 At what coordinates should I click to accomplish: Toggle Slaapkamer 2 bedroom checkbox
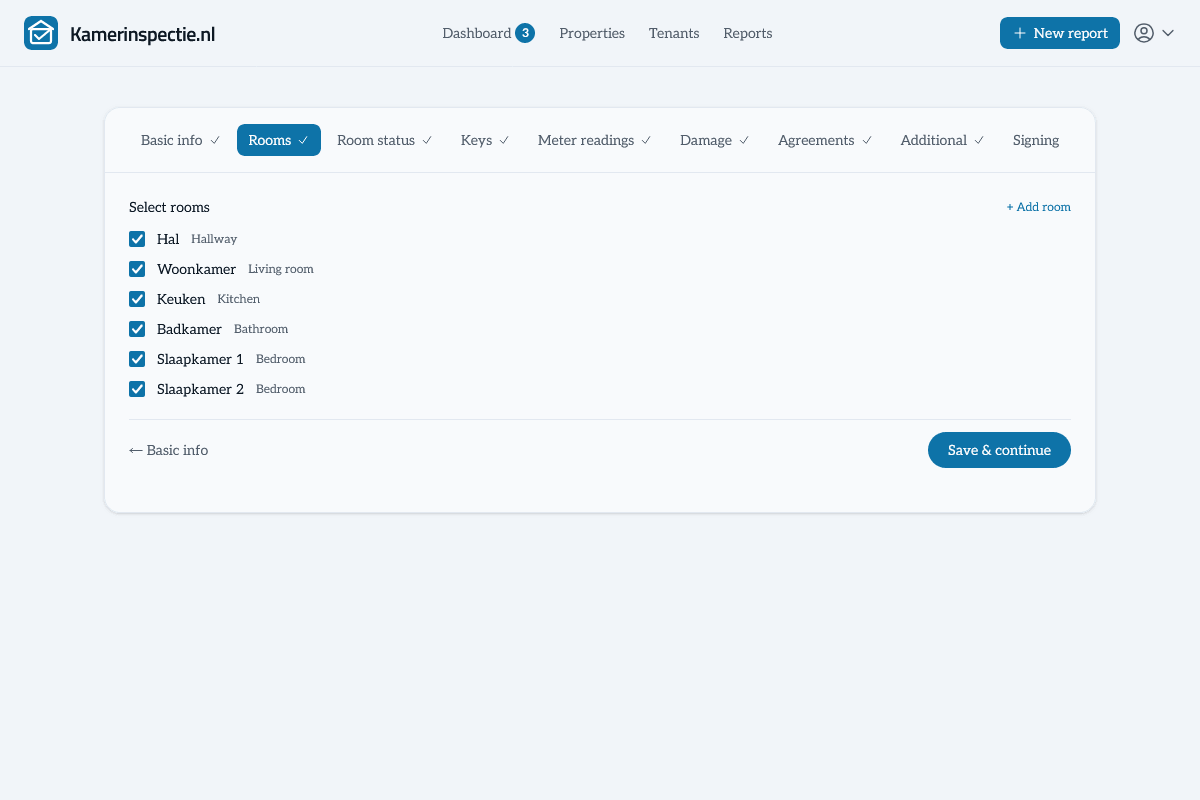[137, 389]
